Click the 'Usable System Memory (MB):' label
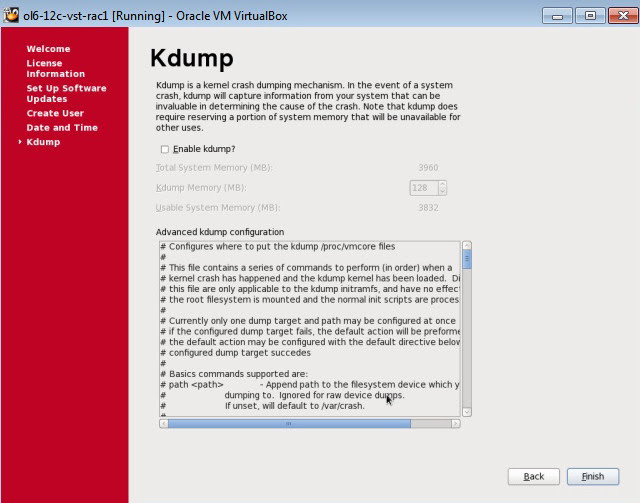 218,208
